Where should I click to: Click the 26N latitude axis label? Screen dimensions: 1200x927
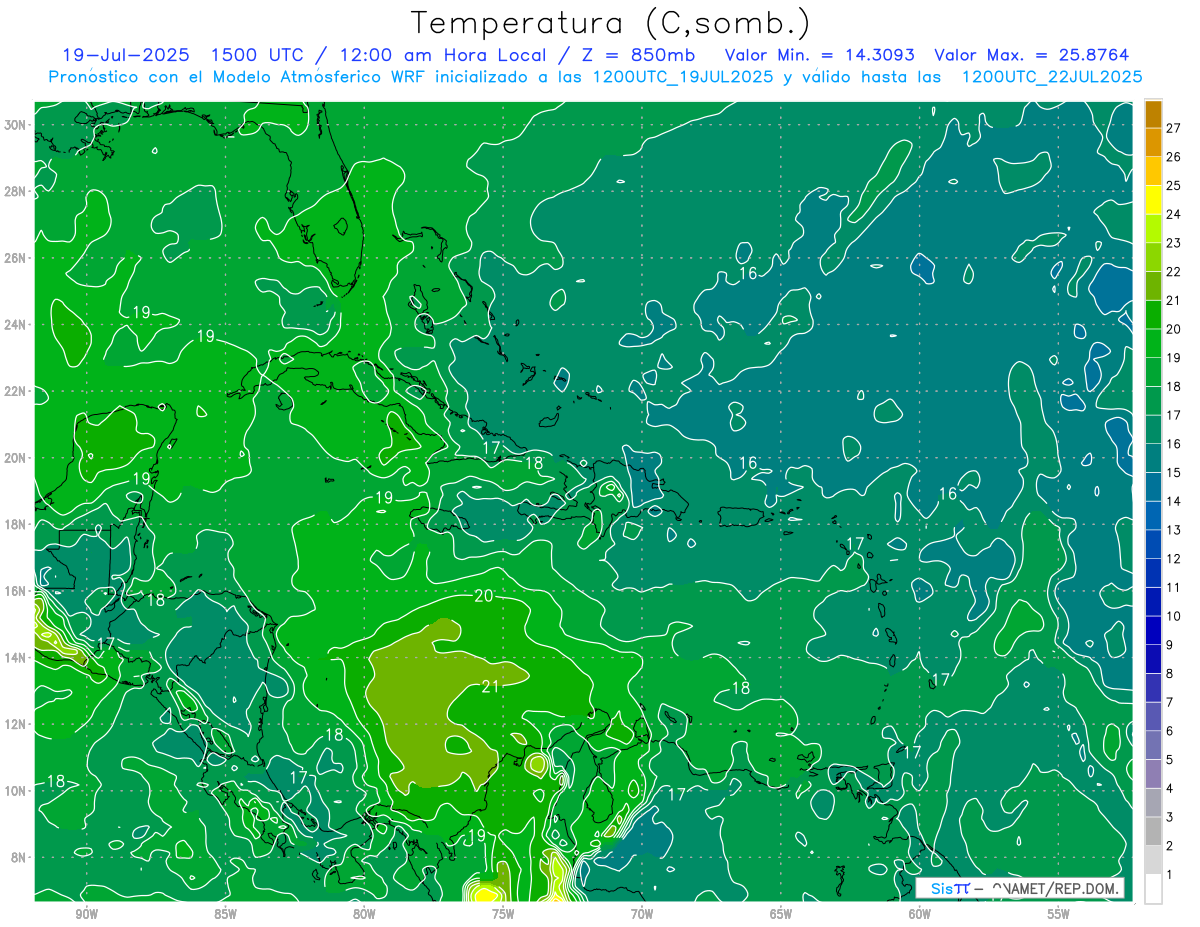click(x=17, y=258)
